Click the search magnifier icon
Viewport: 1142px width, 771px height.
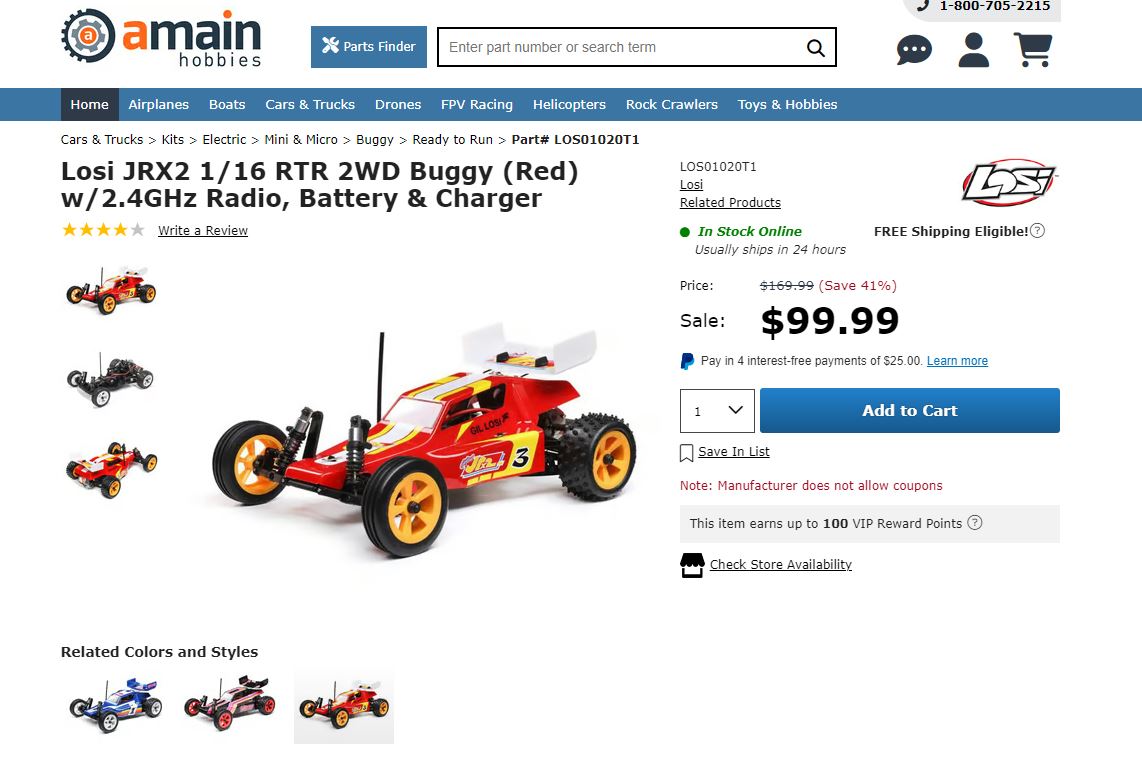(816, 47)
